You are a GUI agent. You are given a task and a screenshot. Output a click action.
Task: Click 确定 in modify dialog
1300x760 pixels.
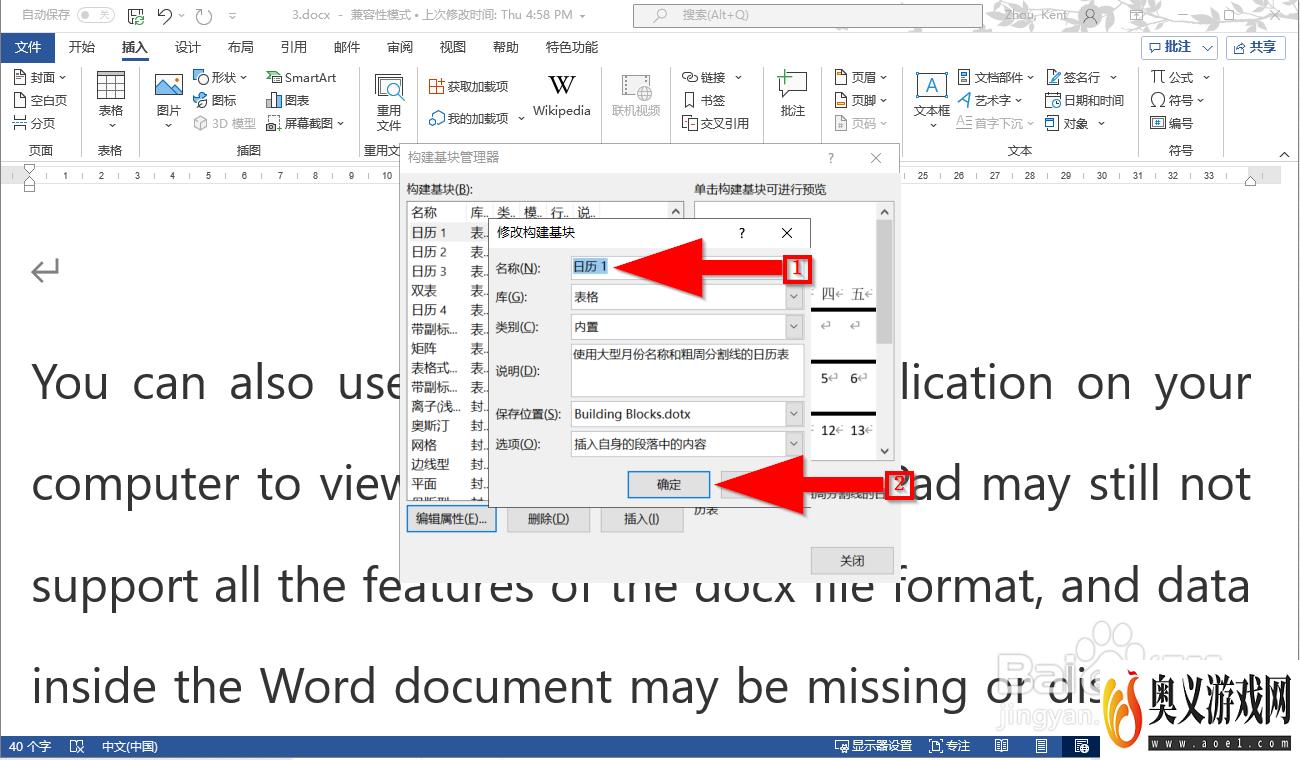[x=669, y=485]
